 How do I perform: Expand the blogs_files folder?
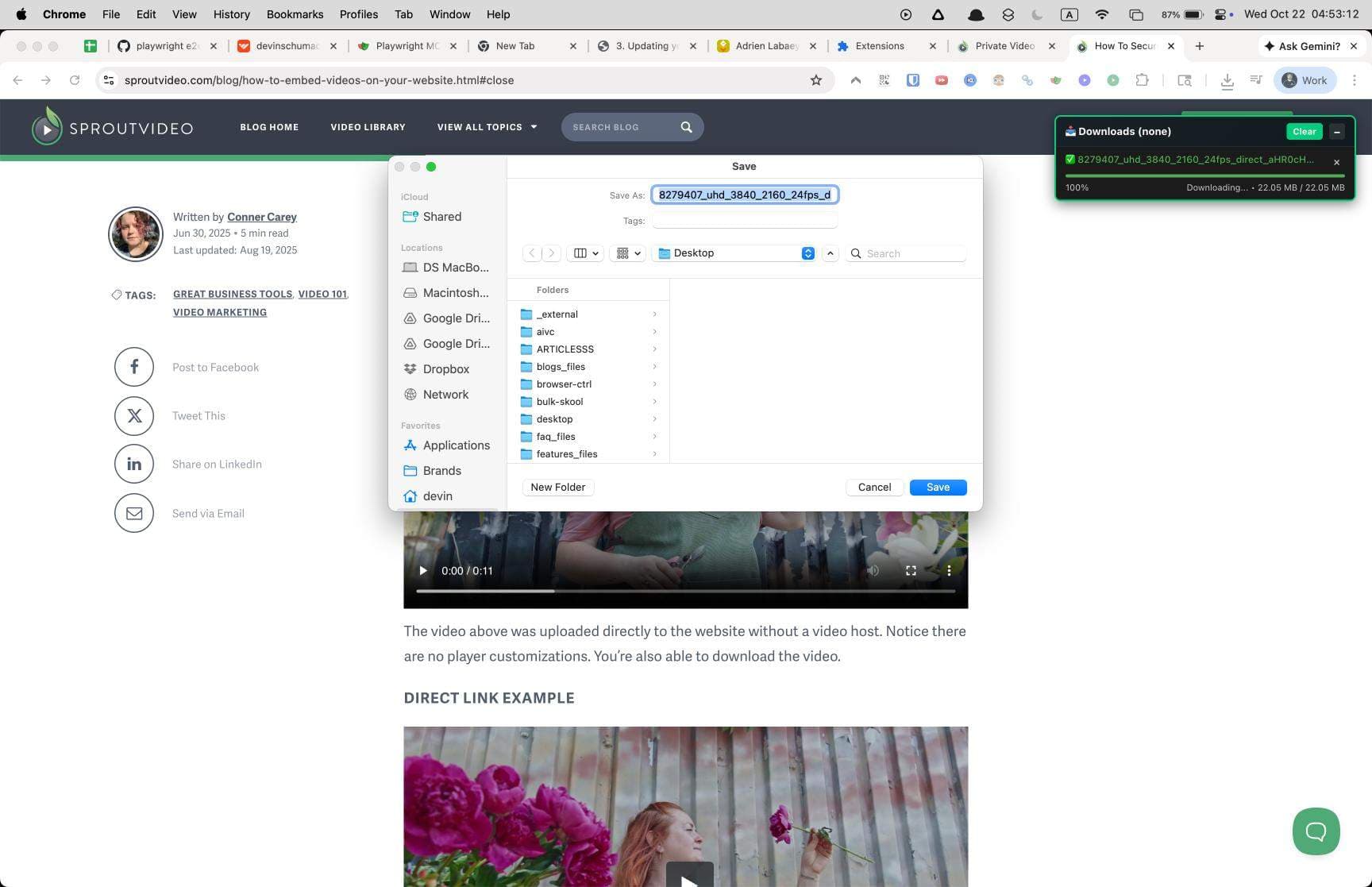point(654,366)
